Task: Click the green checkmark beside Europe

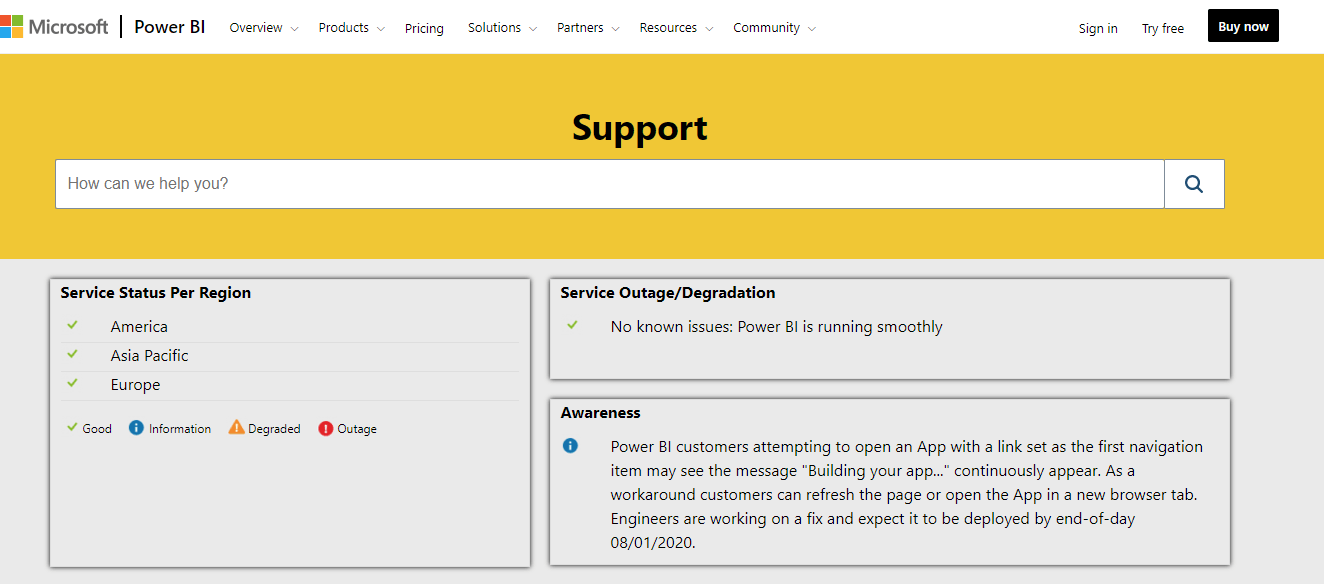Action: click(72, 383)
